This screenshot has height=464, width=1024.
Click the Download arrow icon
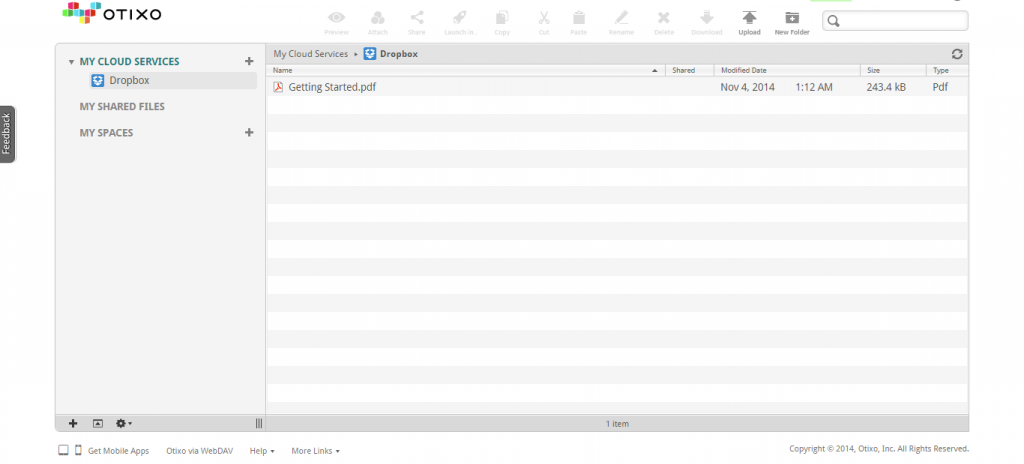coord(706,18)
